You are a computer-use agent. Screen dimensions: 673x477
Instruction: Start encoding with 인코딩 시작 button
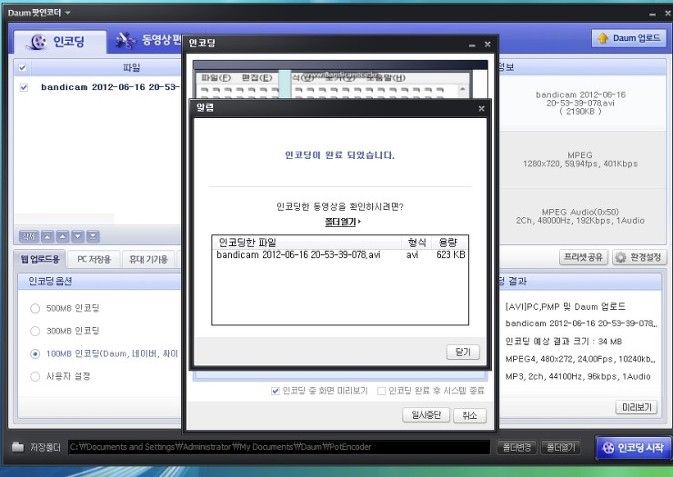[x=633, y=448]
